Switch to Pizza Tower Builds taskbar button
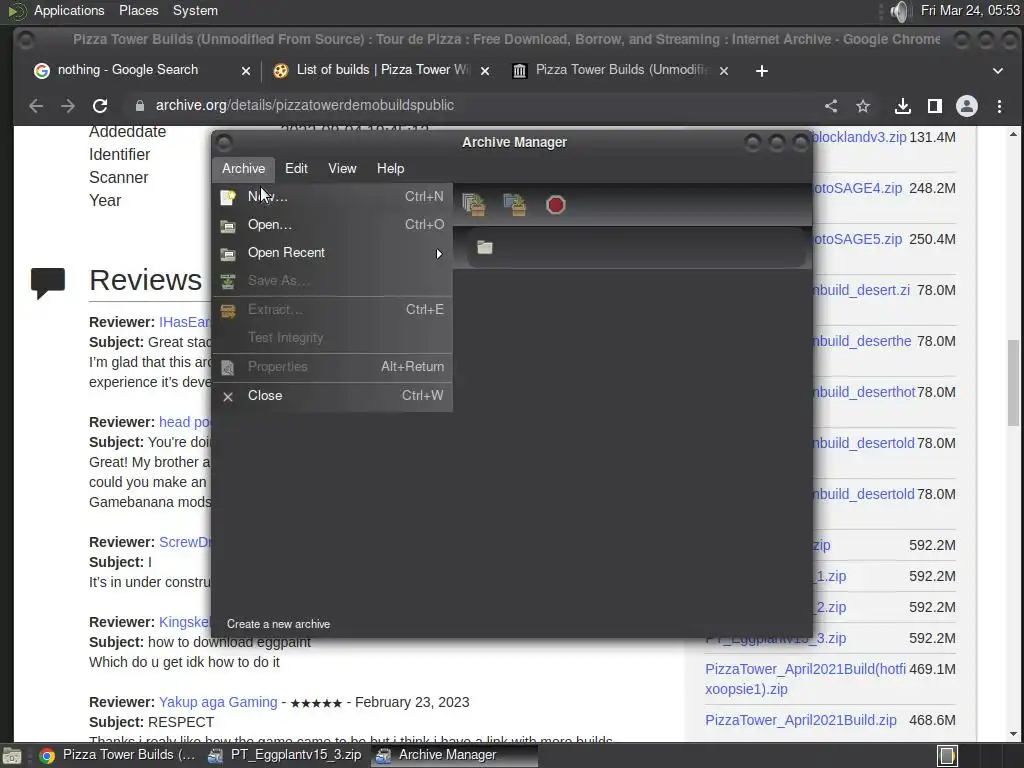 click(x=118, y=755)
